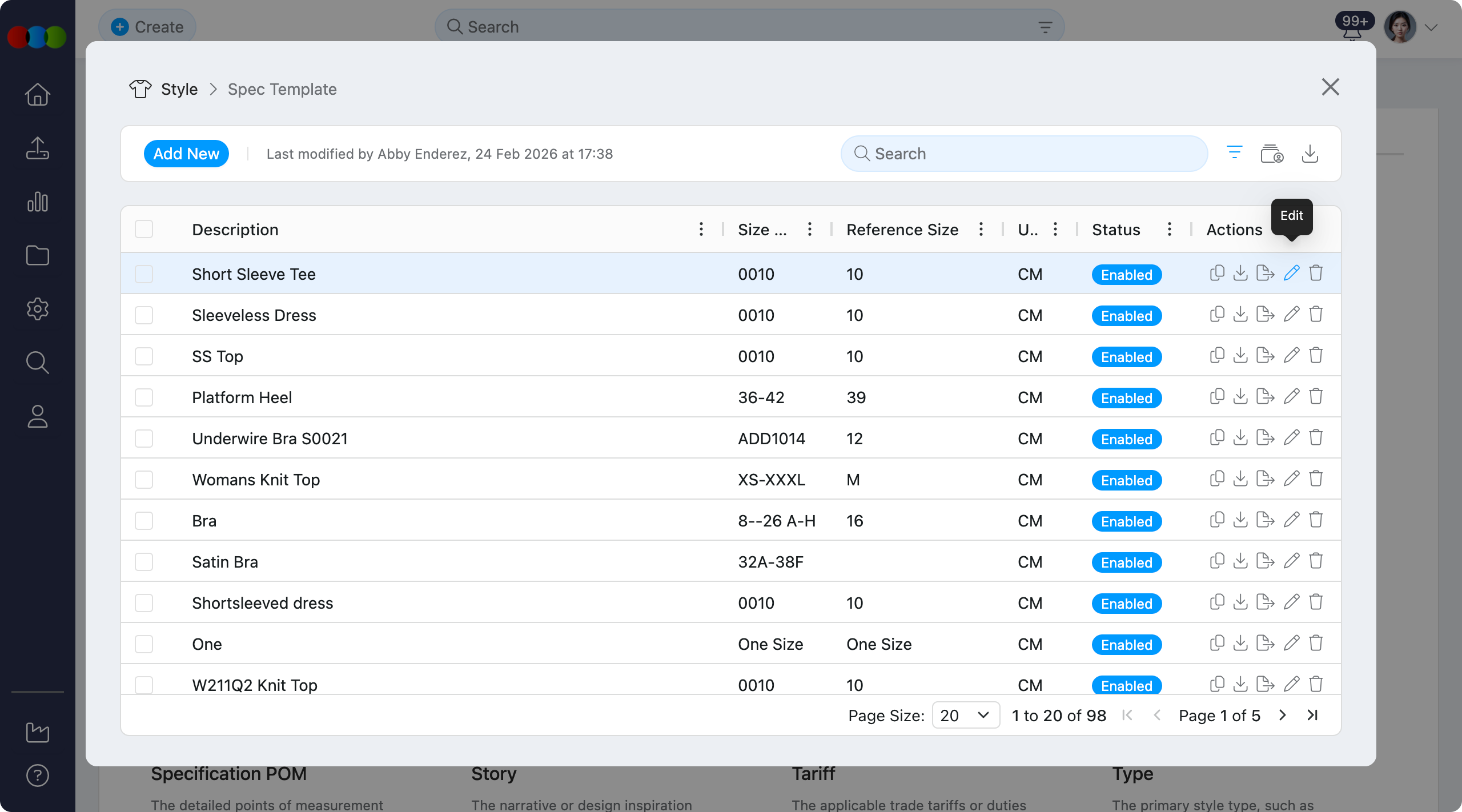
Task: Check the Underwire Bra S0021 row checkbox
Action: pyautogui.click(x=144, y=438)
